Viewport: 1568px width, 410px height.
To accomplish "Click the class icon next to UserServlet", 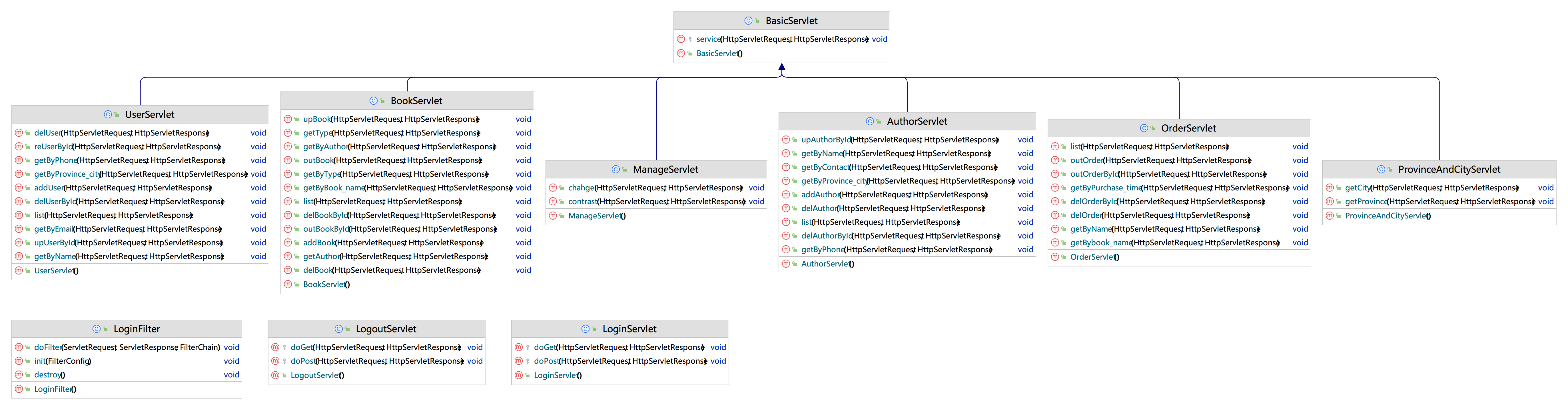I will pos(108,115).
